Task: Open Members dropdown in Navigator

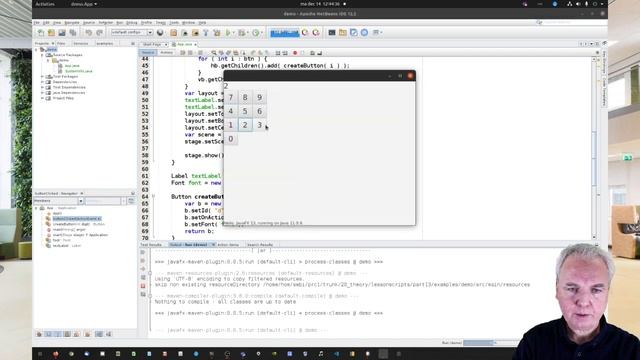Action: tap(58, 201)
